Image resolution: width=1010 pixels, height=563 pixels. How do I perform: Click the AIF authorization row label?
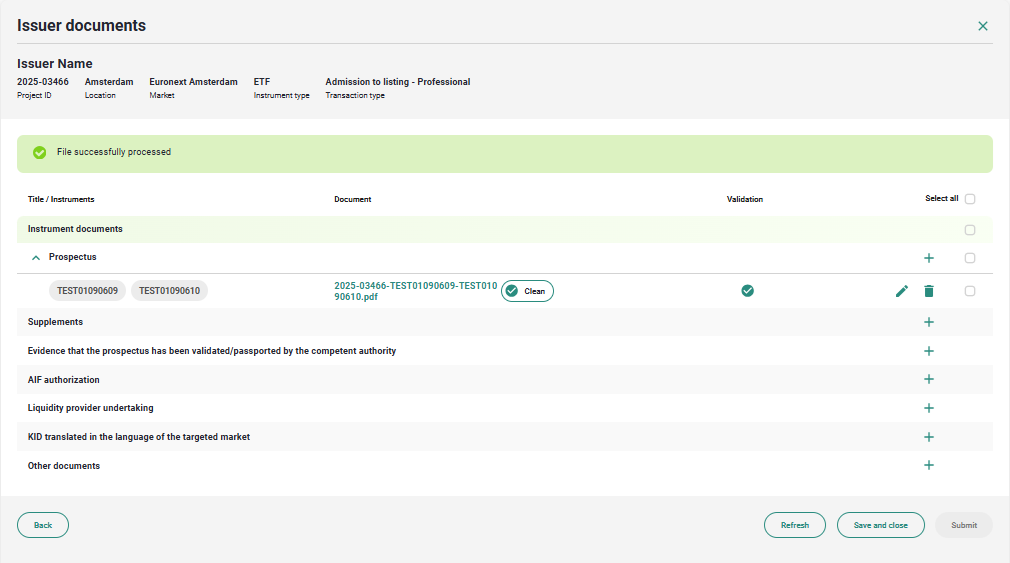coord(64,380)
